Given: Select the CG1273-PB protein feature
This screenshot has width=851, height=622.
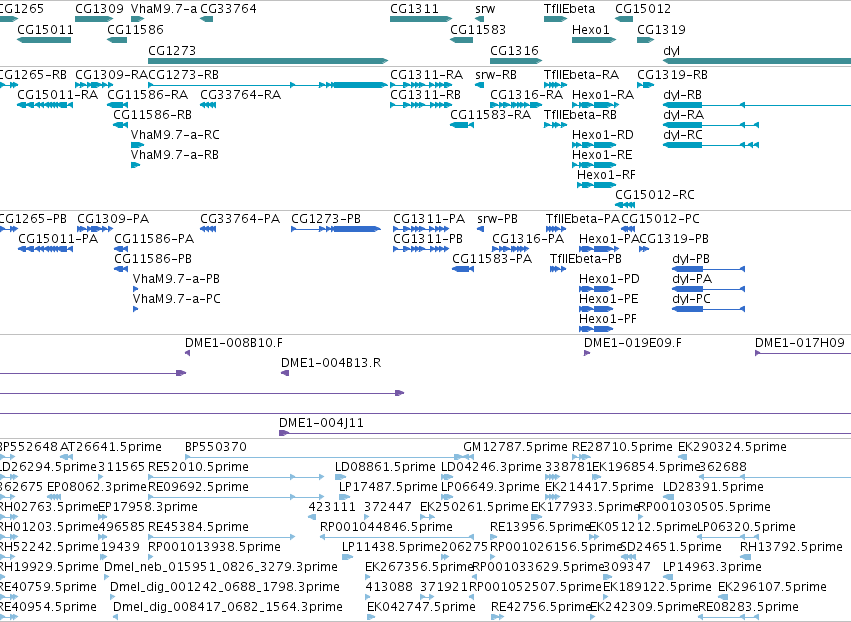Looking at the screenshot, I should coord(336,229).
